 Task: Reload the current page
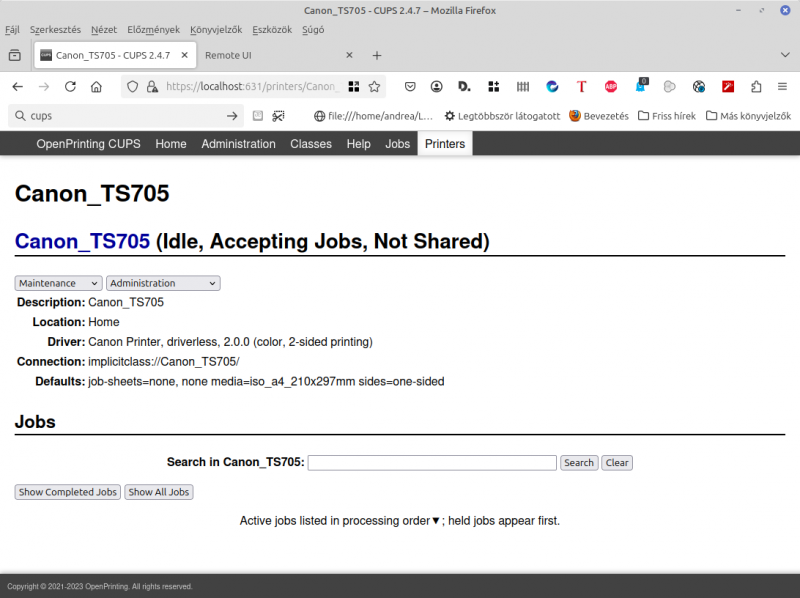pyautogui.click(x=70, y=87)
